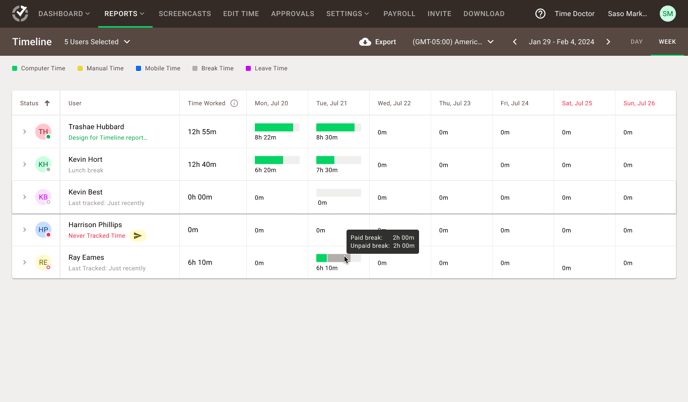This screenshot has height=402, width=688.
Task: Open the GMT-05:00 timezone dropdown
Action: [x=453, y=42]
